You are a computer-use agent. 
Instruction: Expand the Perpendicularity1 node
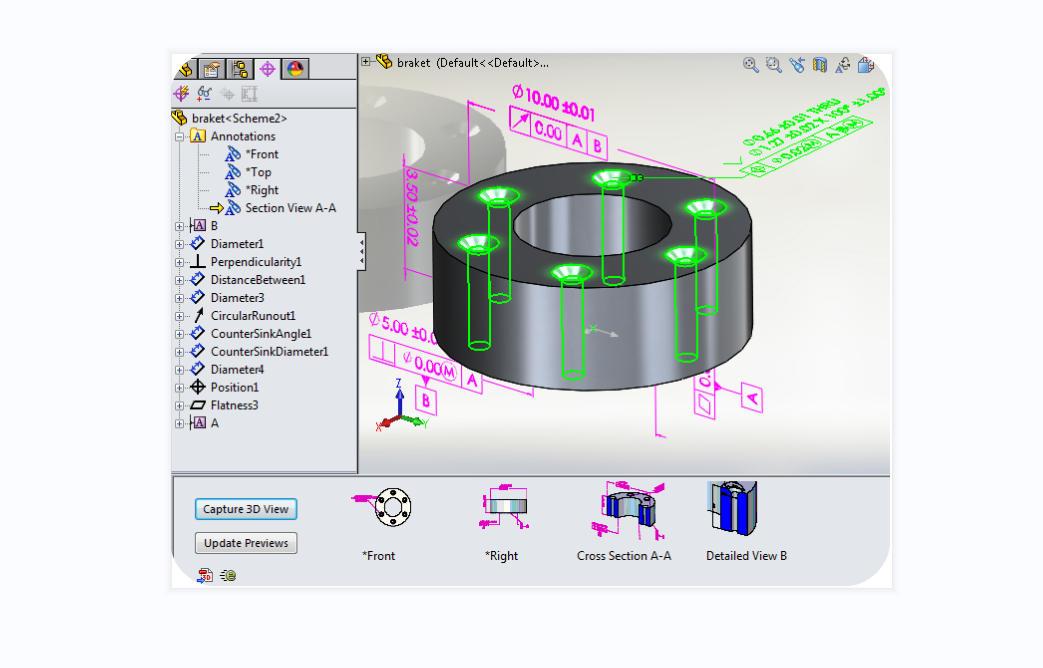click(x=180, y=262)
